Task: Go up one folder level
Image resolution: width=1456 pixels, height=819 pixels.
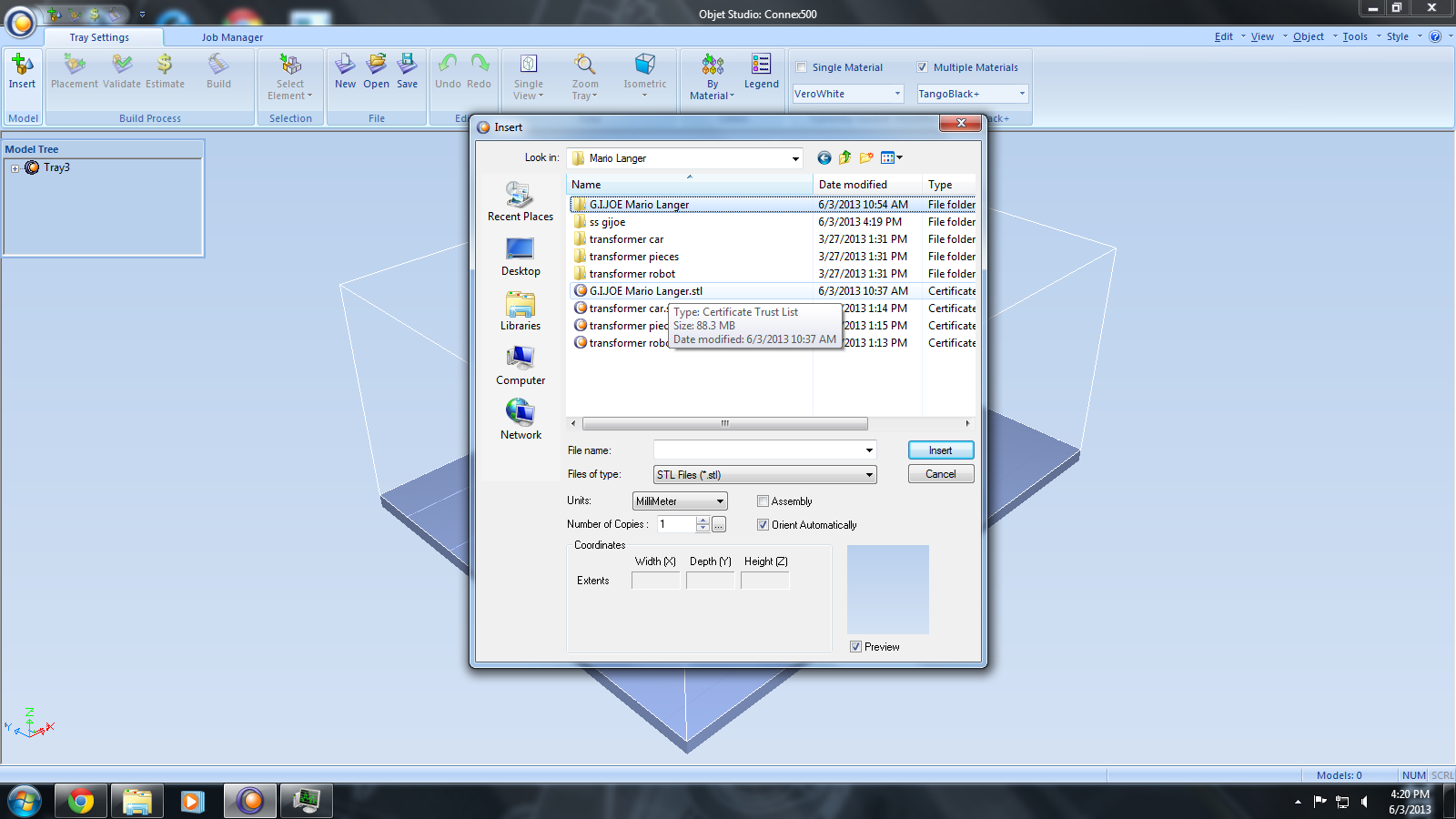Action: [845, 157]
